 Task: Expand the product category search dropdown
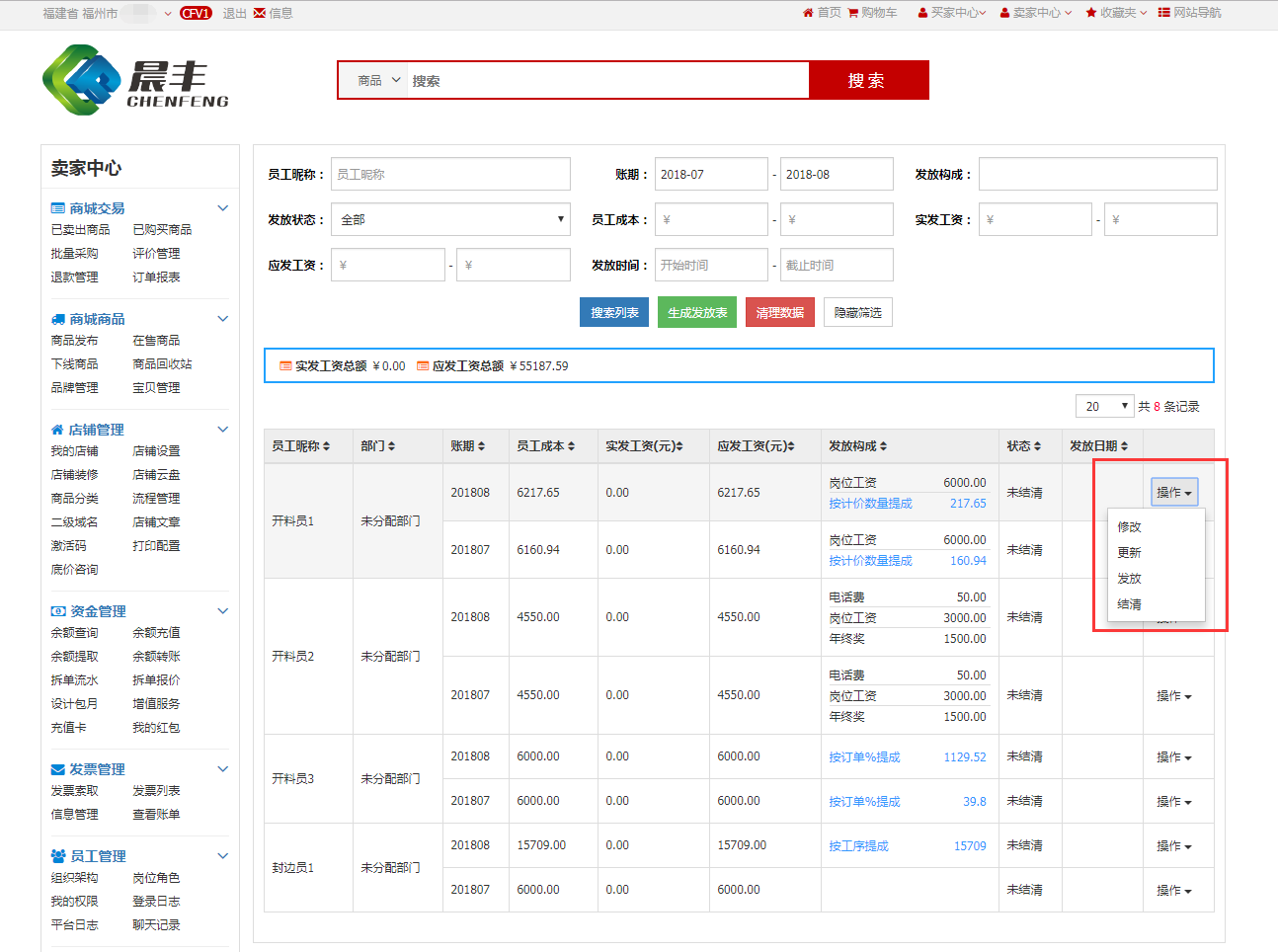pos(379,80)
